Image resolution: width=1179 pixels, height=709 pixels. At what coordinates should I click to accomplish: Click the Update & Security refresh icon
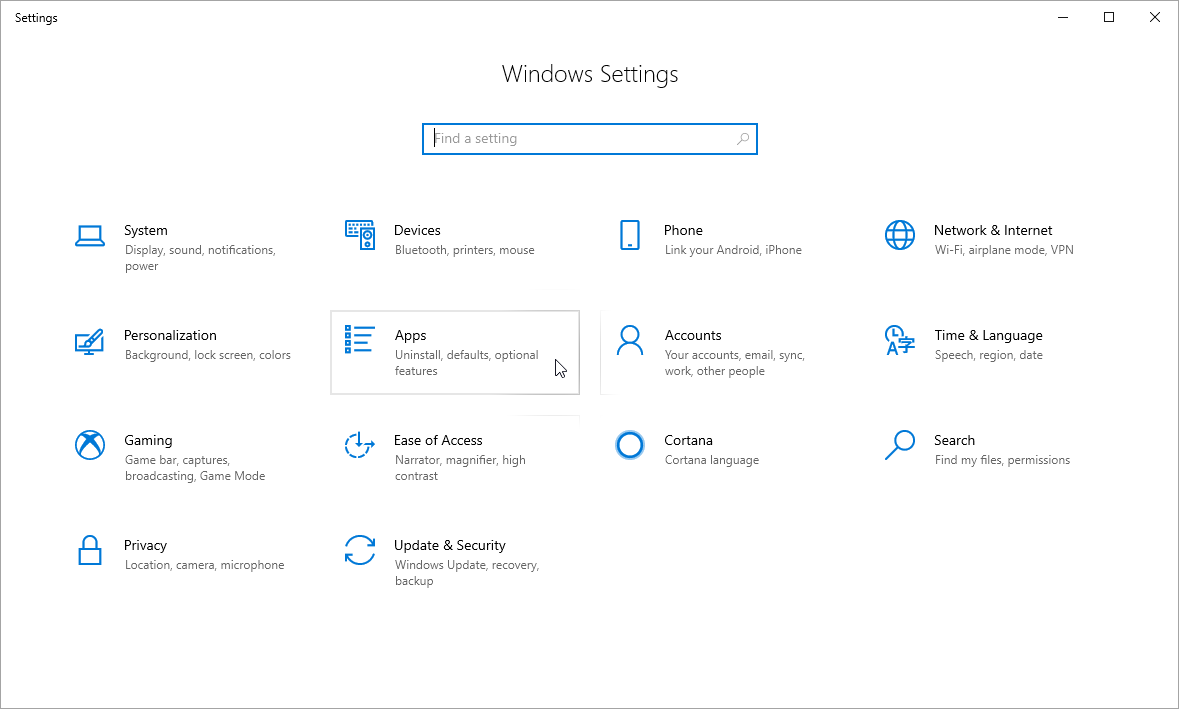[x=360, y=550]
